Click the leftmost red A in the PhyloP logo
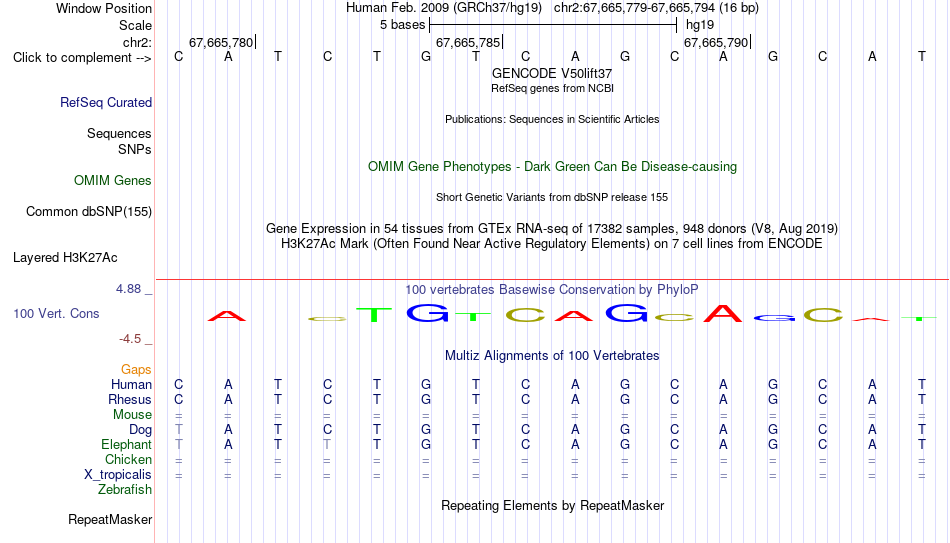The height and width of the screenshot is (543, 950). click(227, 315)
